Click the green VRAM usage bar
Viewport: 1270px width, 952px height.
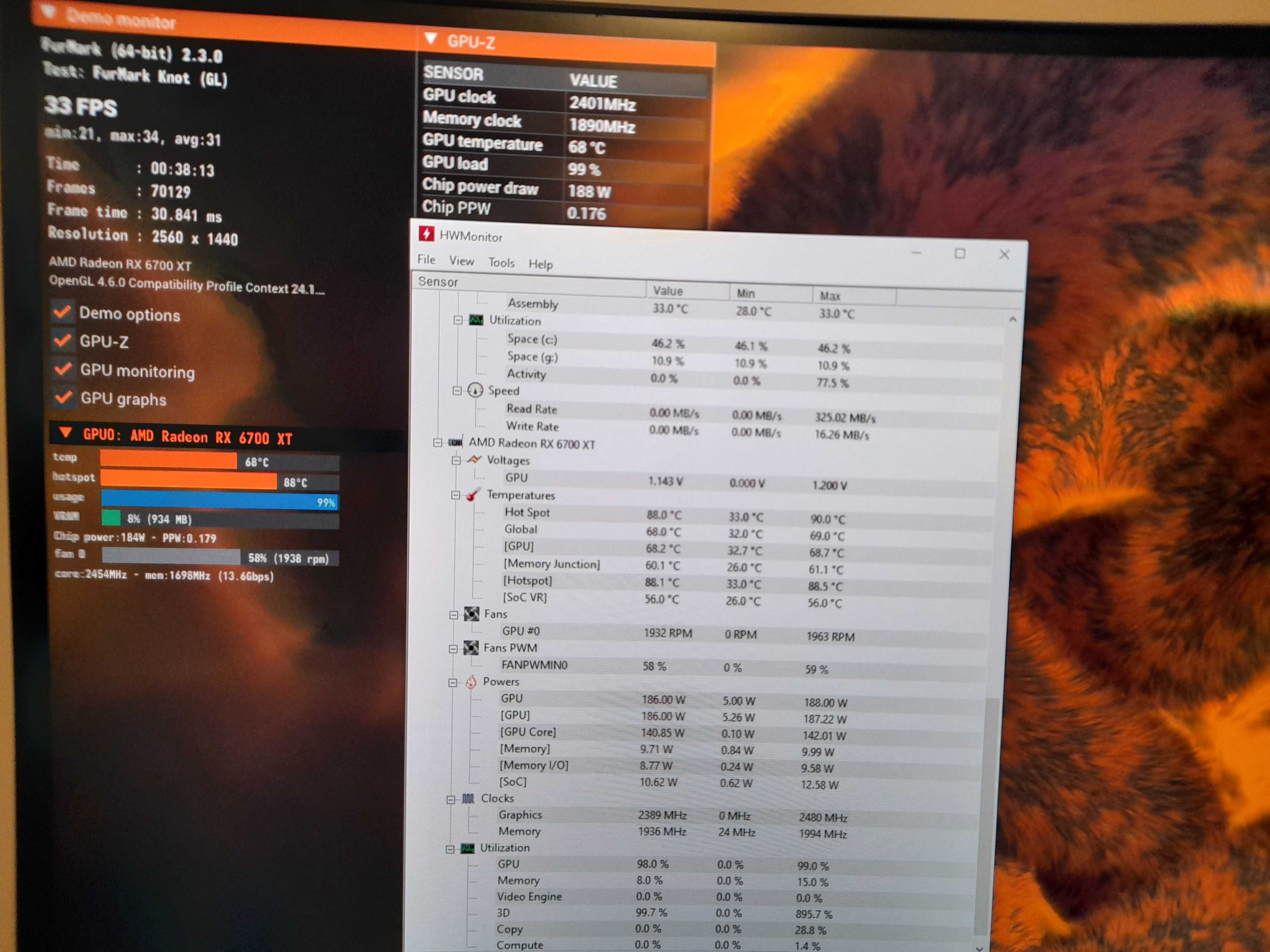coord(111,518)
